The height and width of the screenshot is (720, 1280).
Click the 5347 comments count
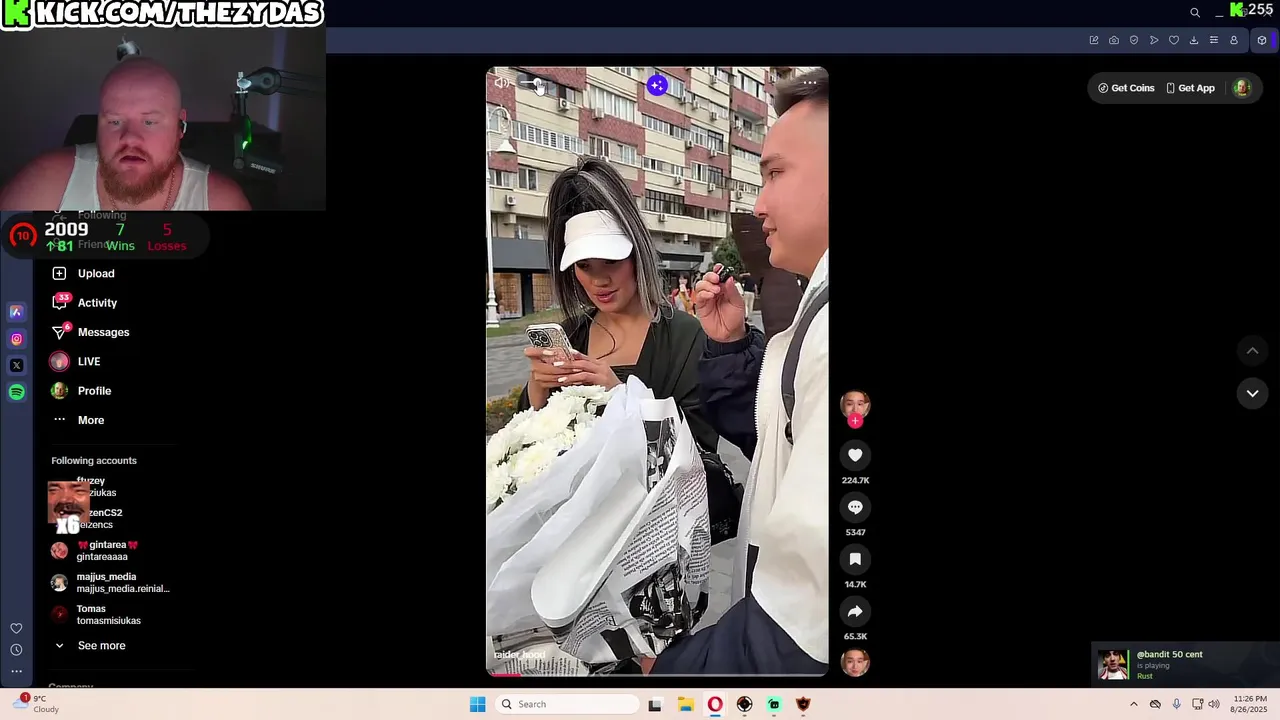pos(855,532)
